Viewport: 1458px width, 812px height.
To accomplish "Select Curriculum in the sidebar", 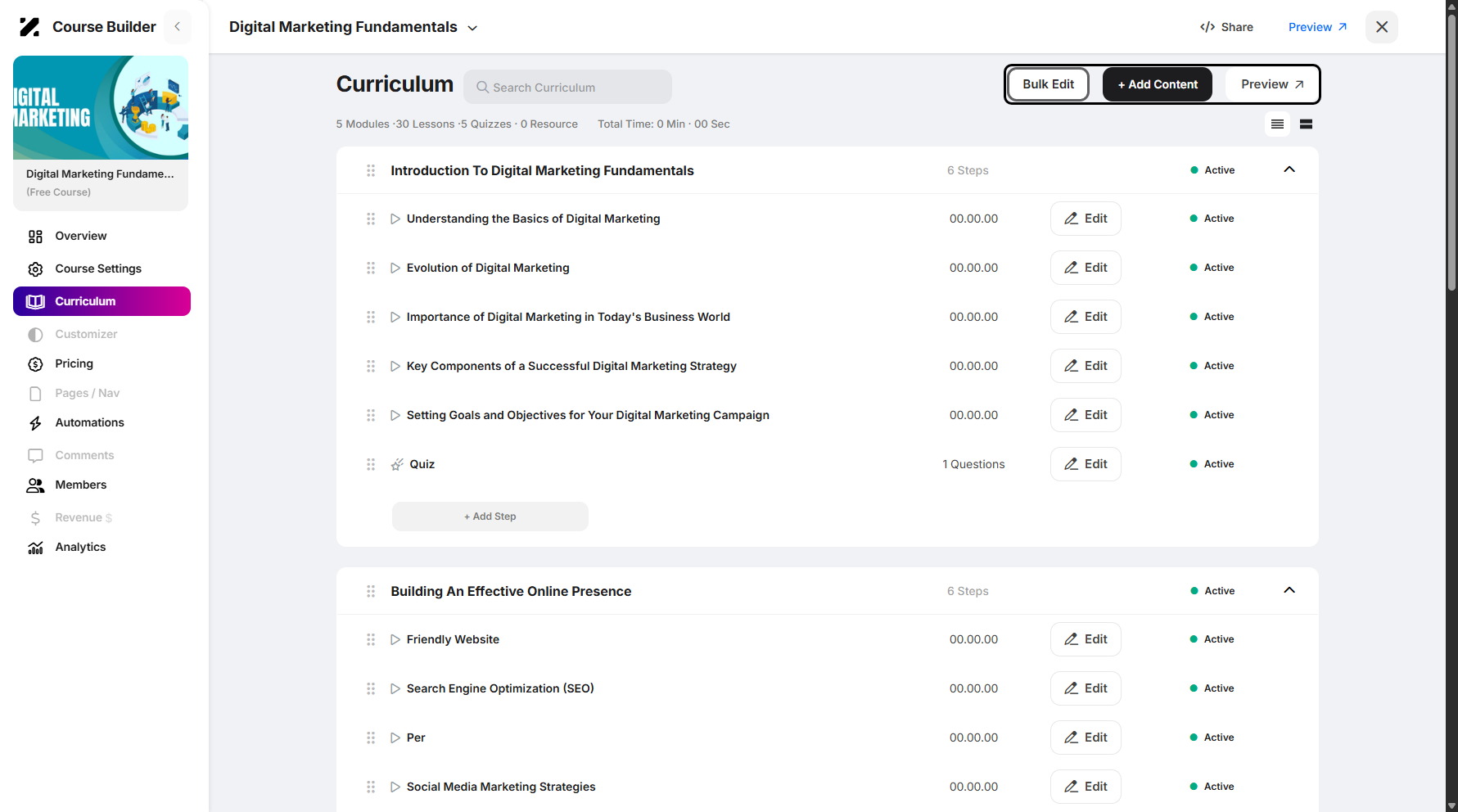I will tap(102, 301).
